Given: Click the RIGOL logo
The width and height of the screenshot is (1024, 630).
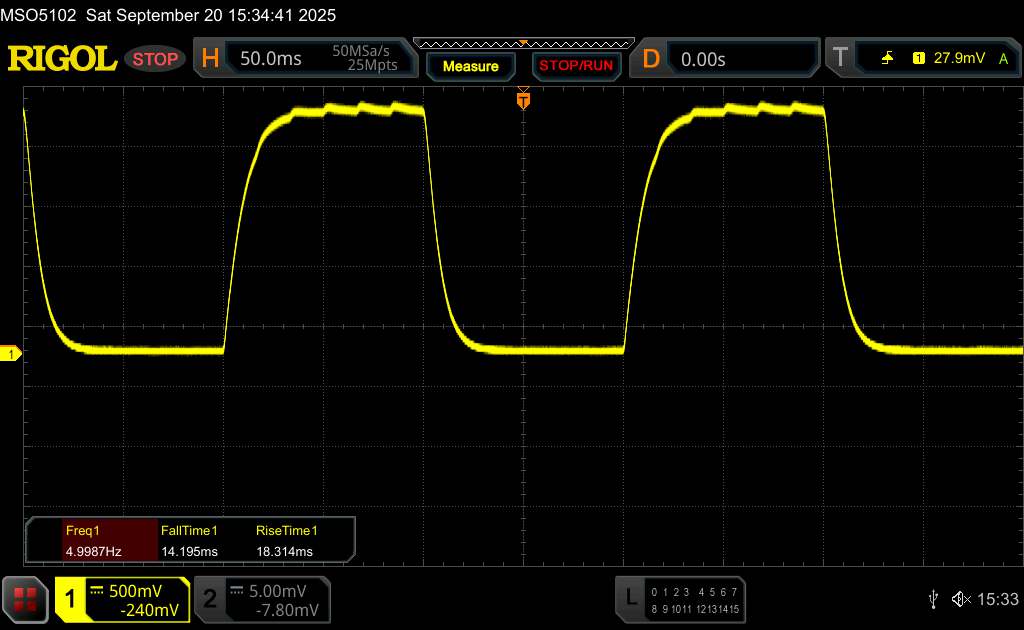Looking at the screenshot, I should [x=62, y=59].
